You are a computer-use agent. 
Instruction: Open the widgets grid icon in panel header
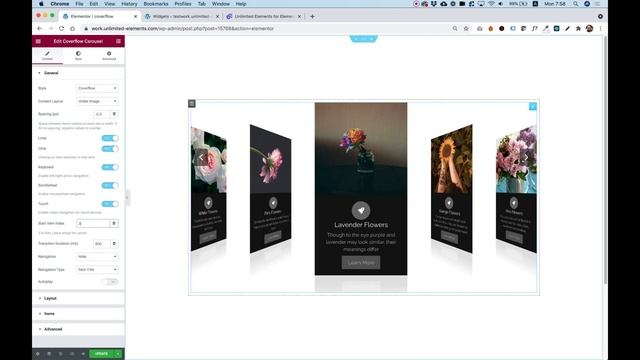(118, 41)
